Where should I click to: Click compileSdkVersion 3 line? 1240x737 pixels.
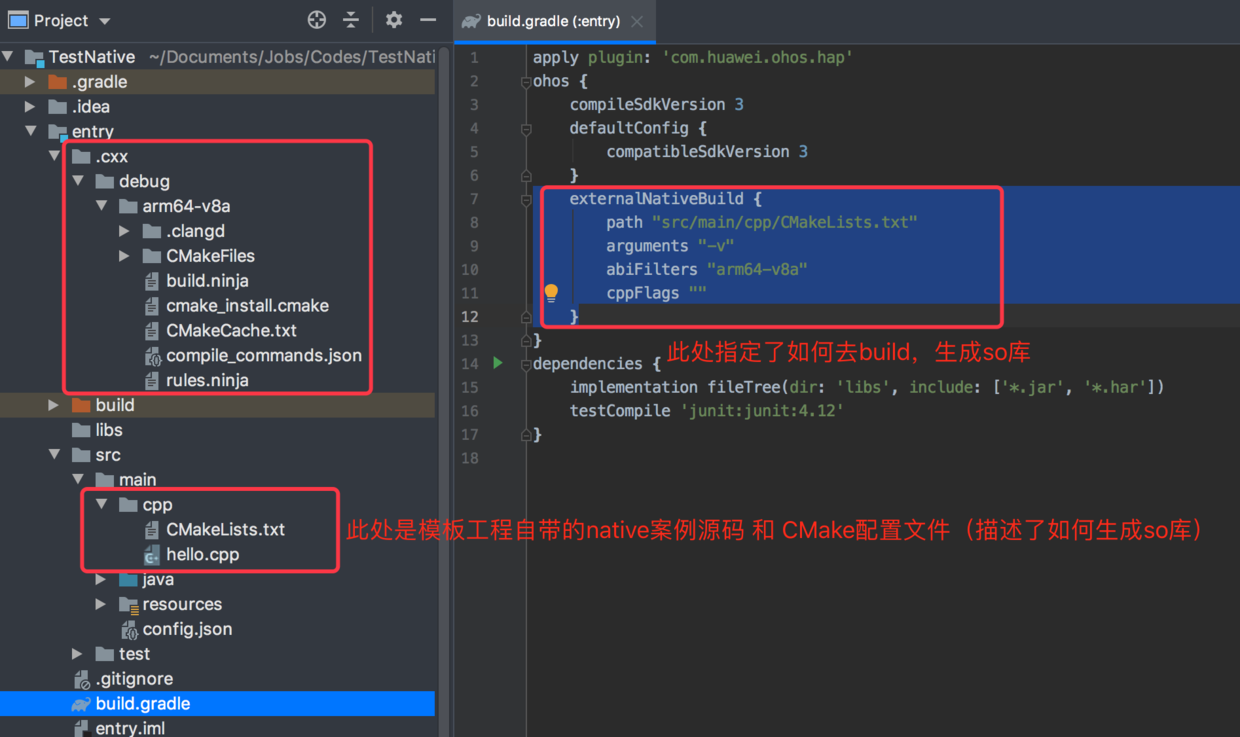657,104
